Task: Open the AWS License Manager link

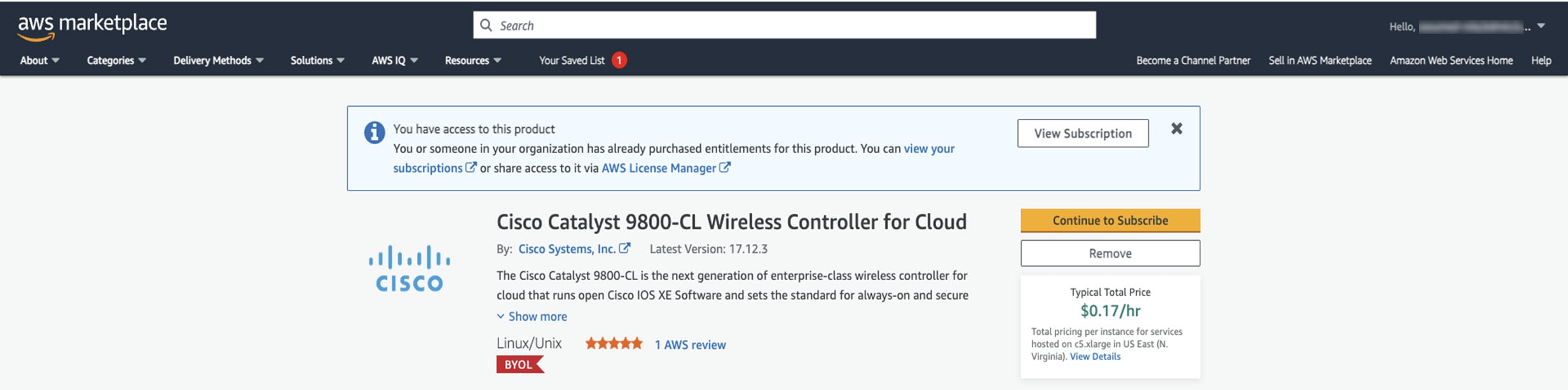Action: tap(659, 168)
